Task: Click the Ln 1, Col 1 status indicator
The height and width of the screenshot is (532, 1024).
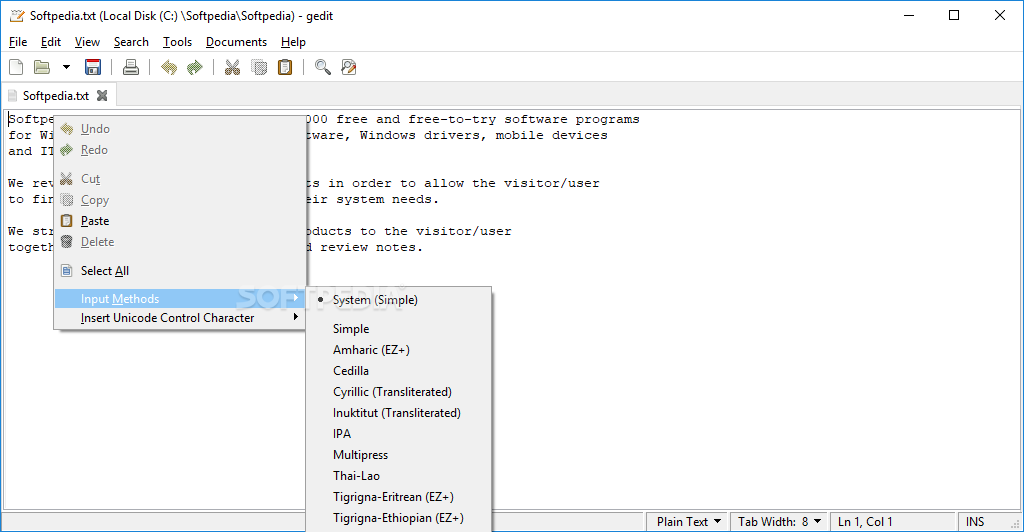Action: pyautogui.click(x=865, y=522)
